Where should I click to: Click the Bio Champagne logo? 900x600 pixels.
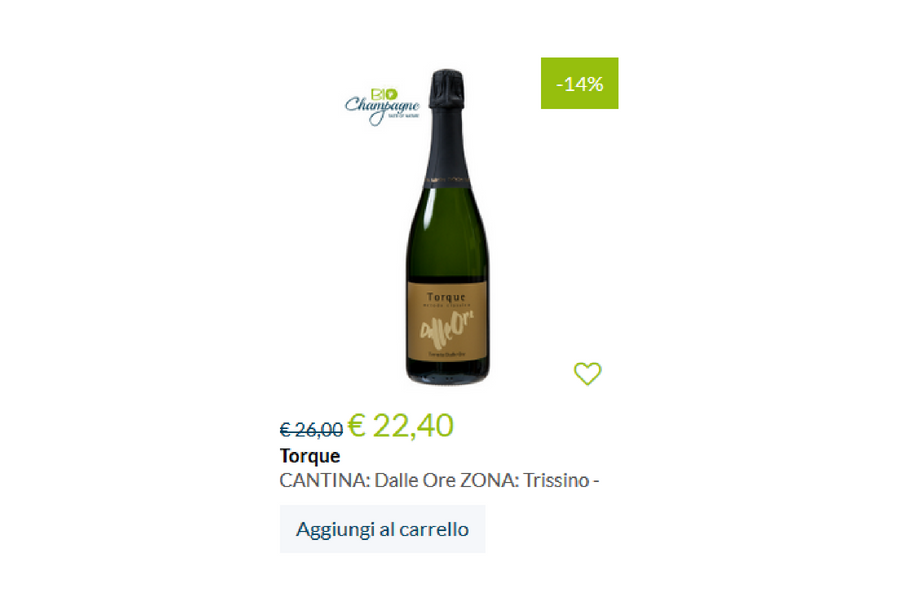pyautogui.click(x=382, y=106)
